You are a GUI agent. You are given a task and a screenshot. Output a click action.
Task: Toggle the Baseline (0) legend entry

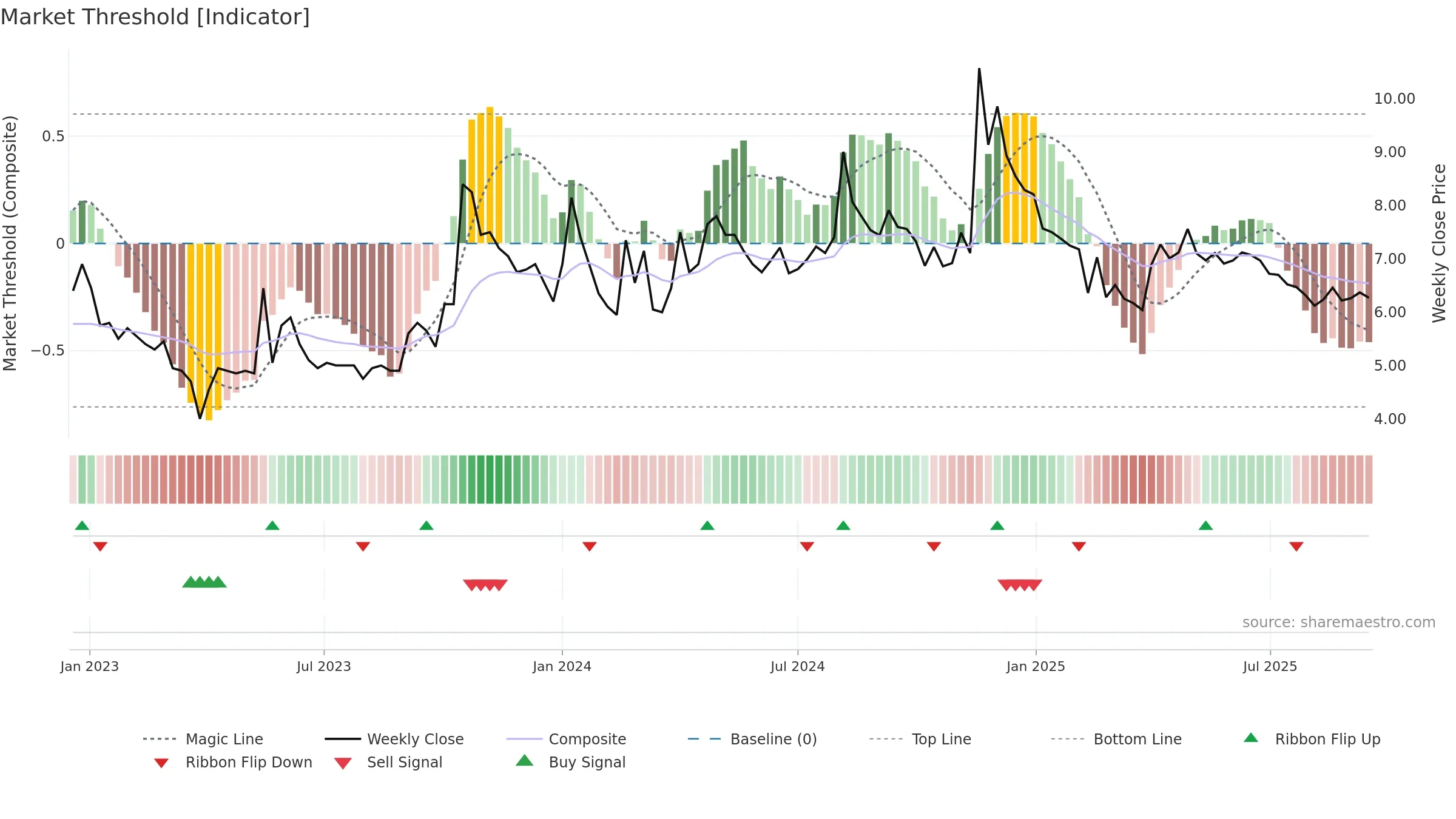752,739
